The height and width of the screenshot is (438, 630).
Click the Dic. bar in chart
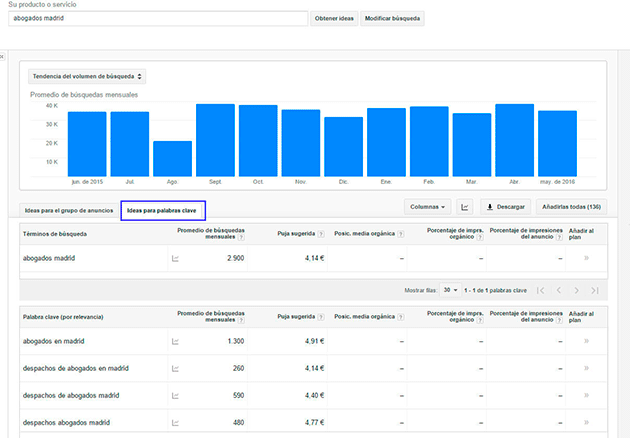(x=344, y=147)
